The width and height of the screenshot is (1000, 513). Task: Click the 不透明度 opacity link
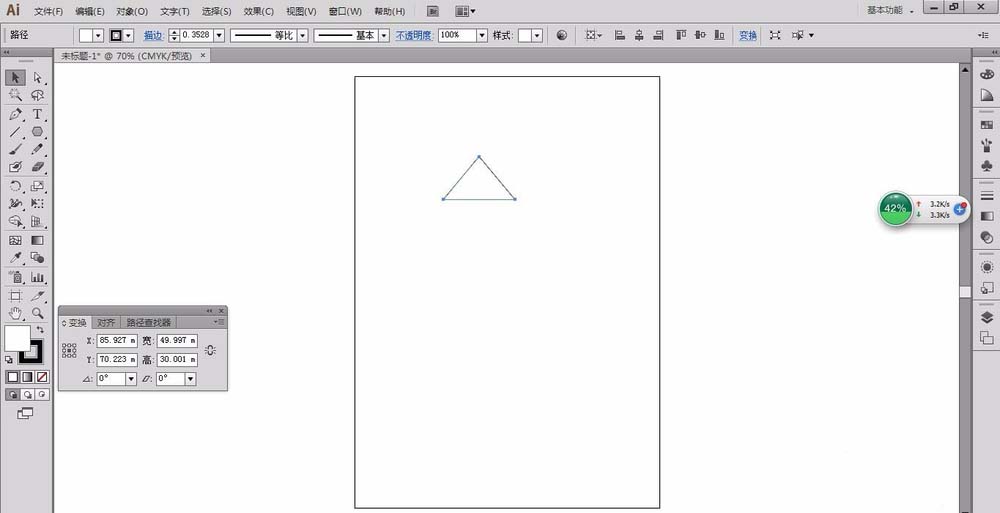click(x=415, y=36)
